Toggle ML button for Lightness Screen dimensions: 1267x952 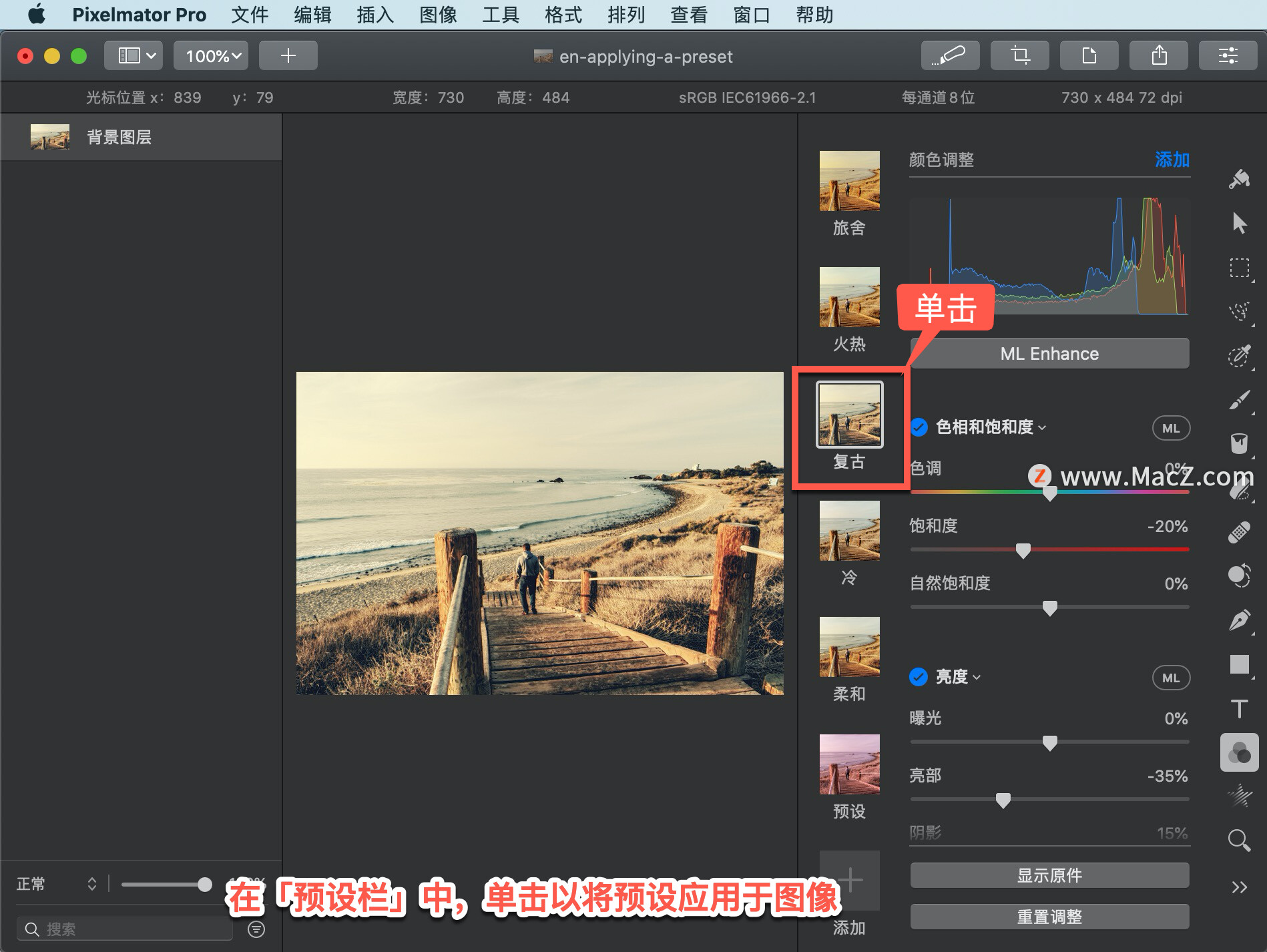(x=1171, y=678)
